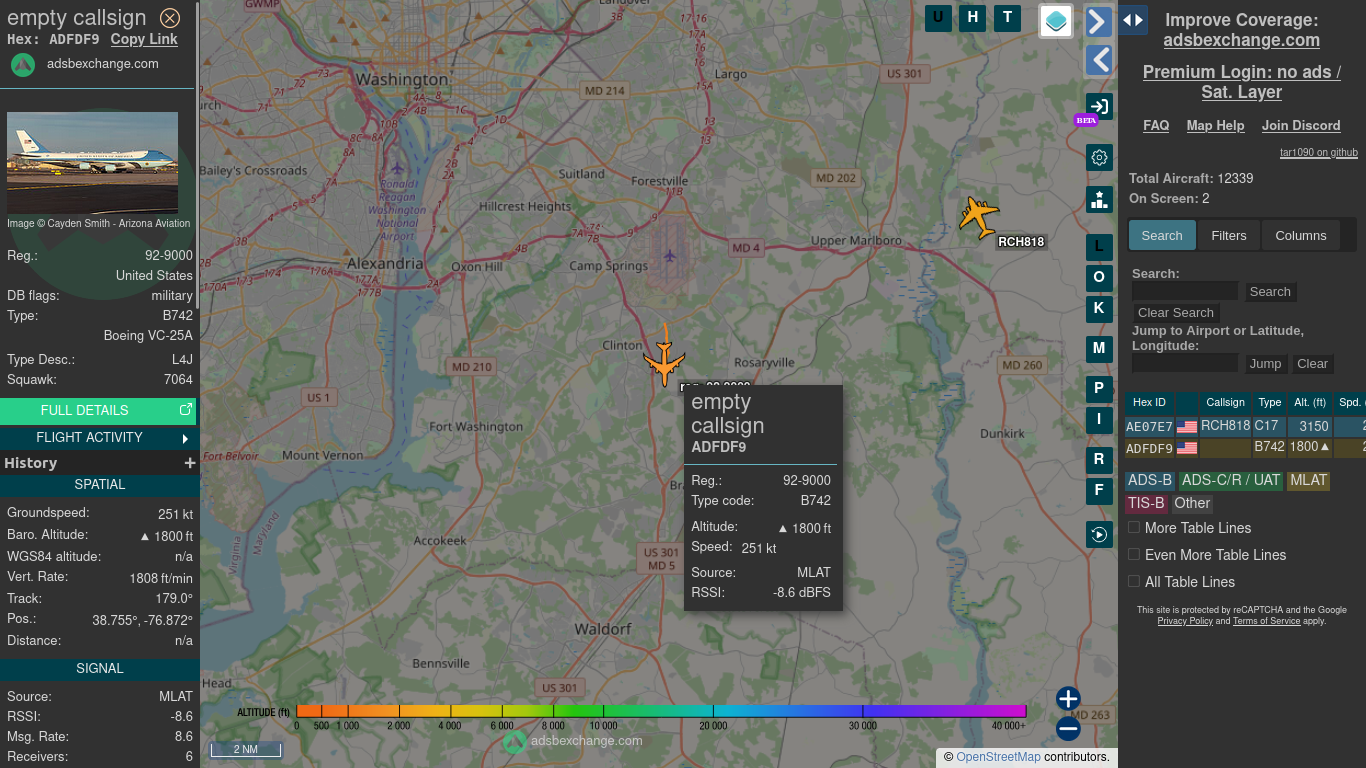Screen dimensions: 1366x768
Task: Click the external link icon beside FULL DETAILS
Action: point(185,410)
